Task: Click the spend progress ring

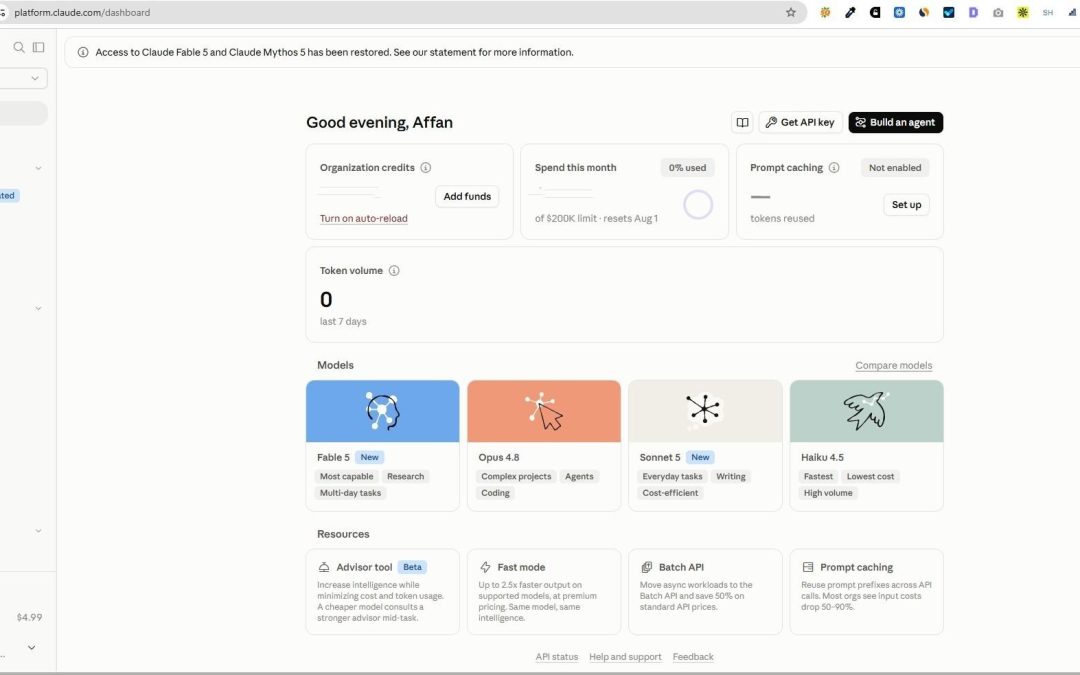Action: point(698,205)
